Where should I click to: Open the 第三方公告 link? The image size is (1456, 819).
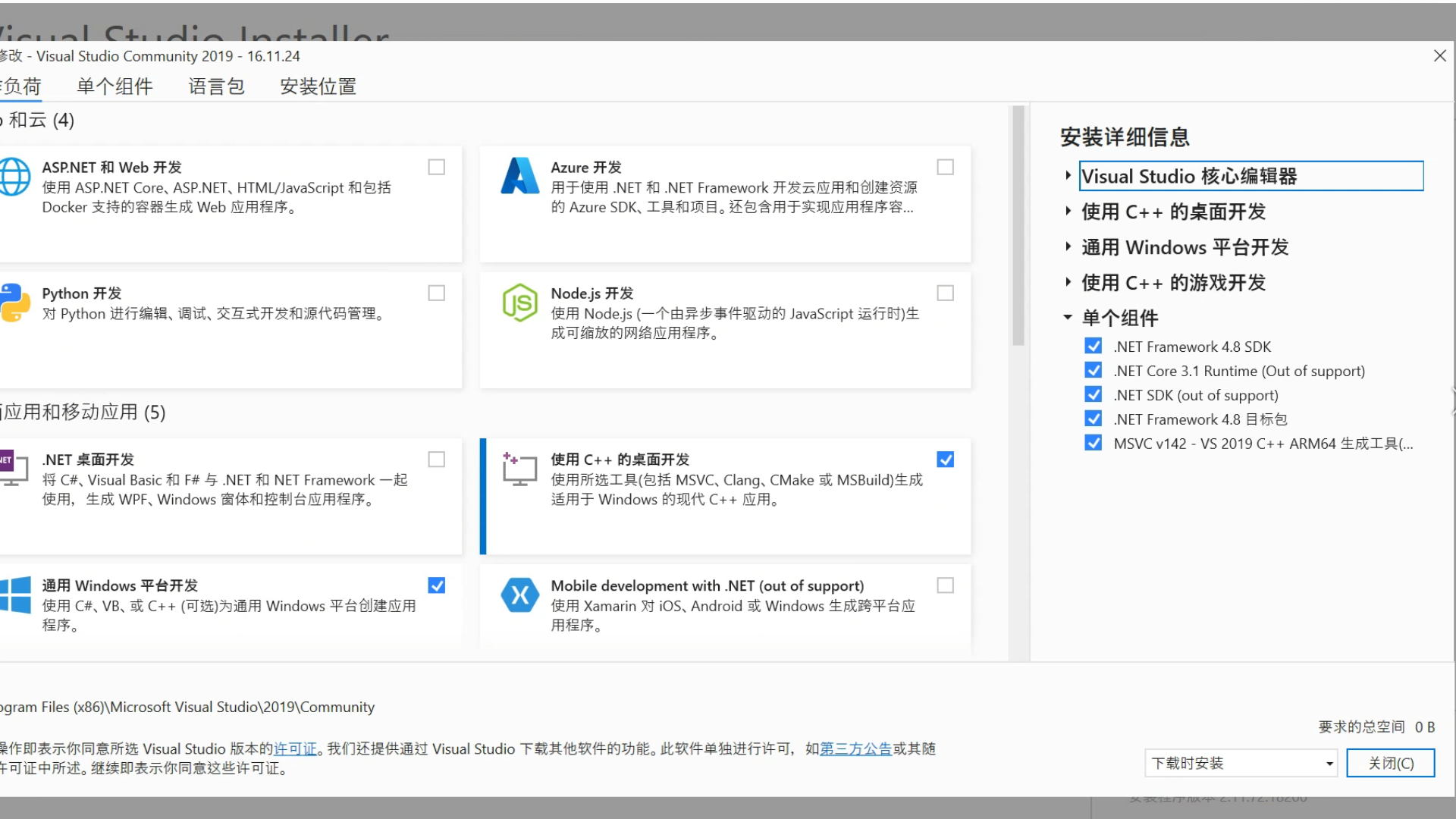[855, 749]
